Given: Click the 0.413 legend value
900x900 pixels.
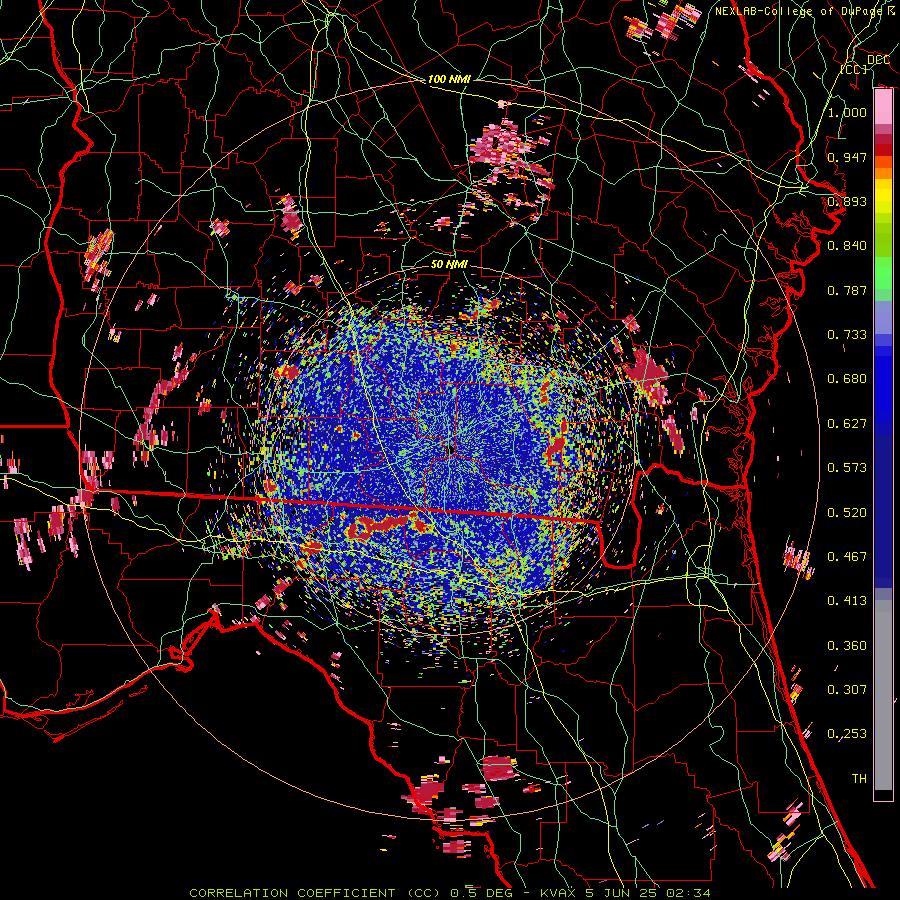Looking at the screenshot, I should click(x=847, y=601).
